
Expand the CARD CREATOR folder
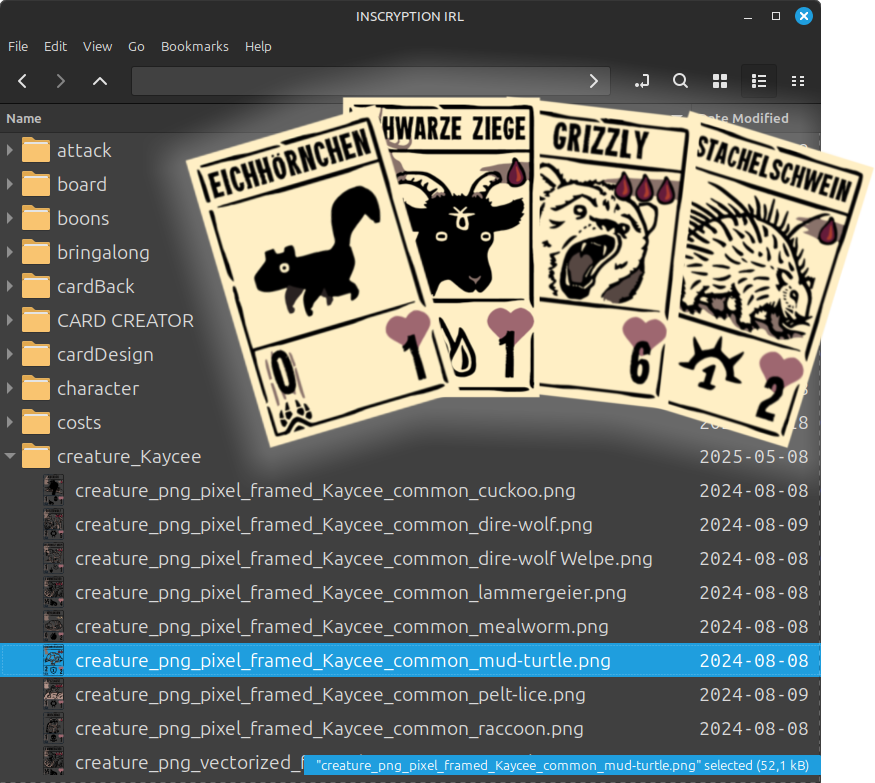9,320
